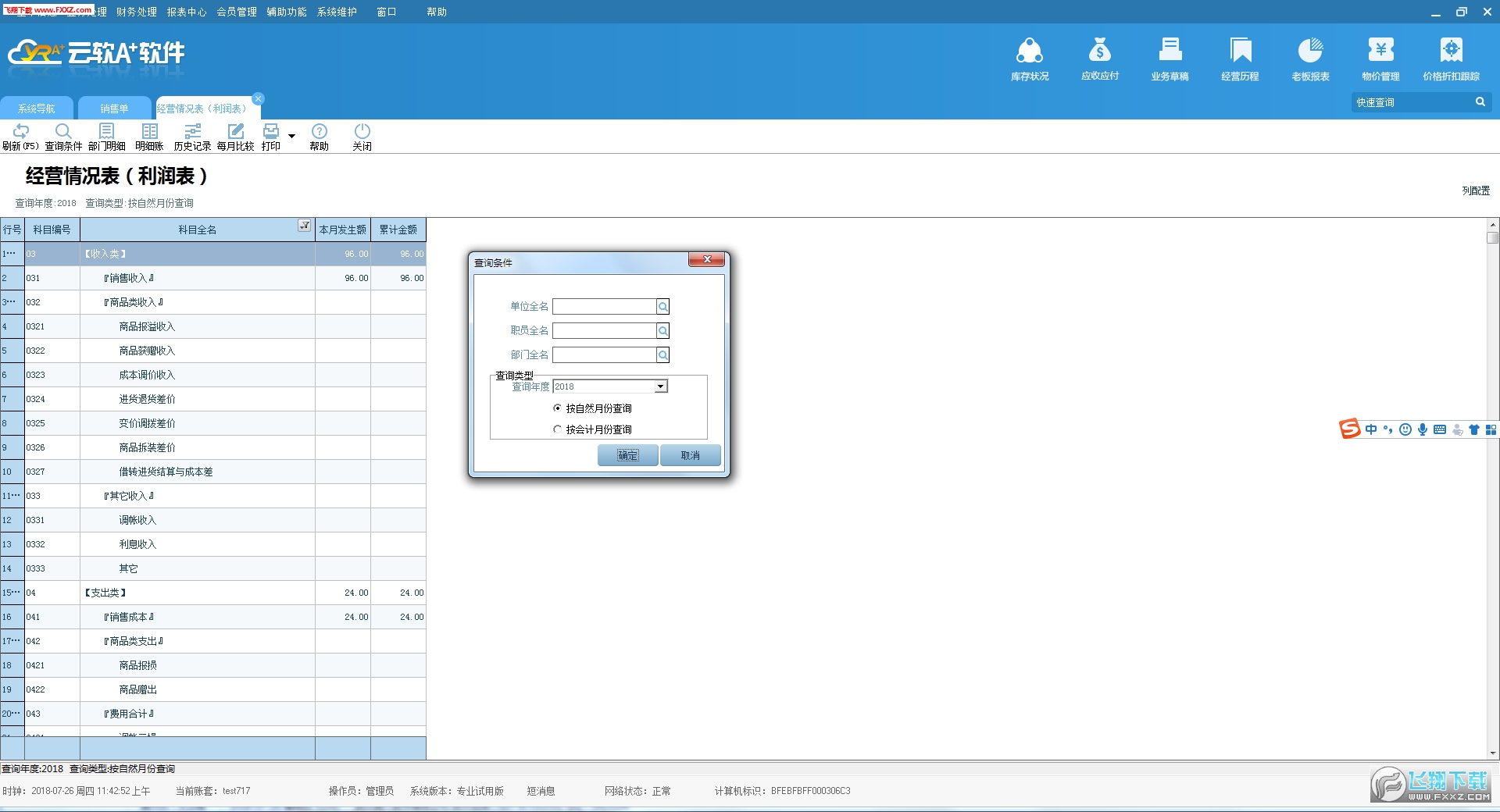Open the 应收应付 receivables icon
The image size is (1500, 812).
tap(1099, 59)
